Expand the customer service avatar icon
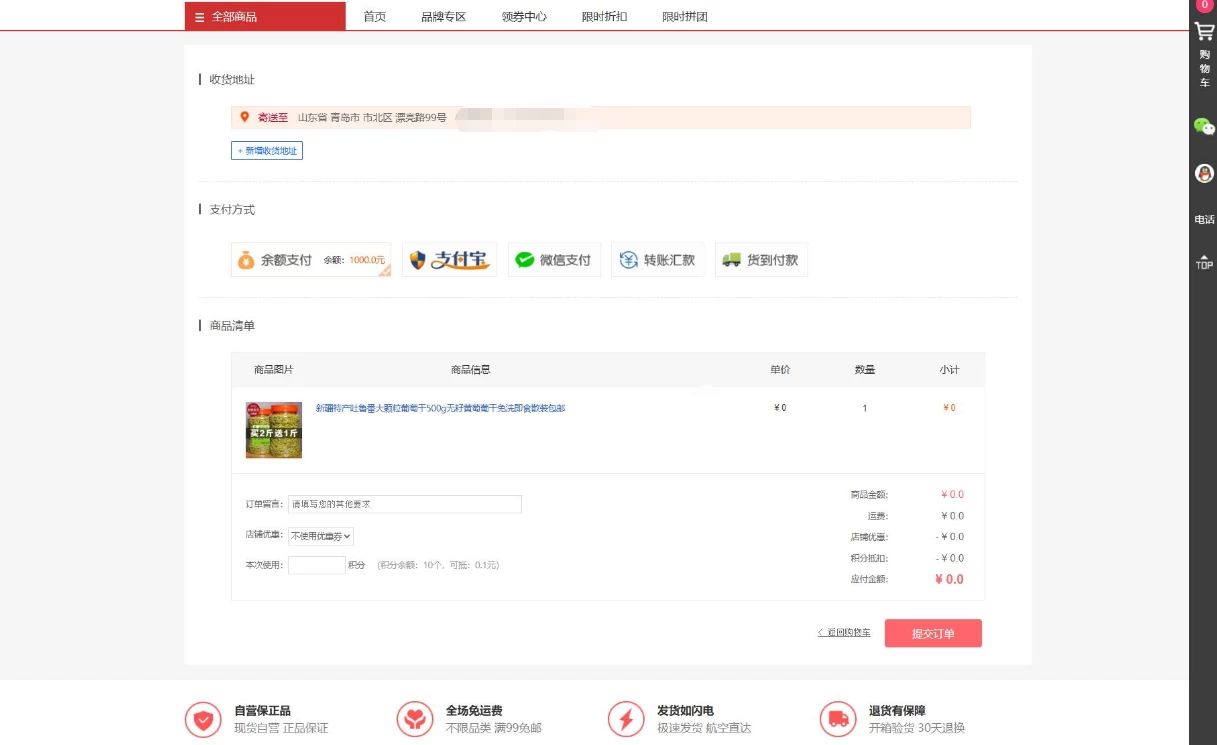 click(x=1203, y=173)
